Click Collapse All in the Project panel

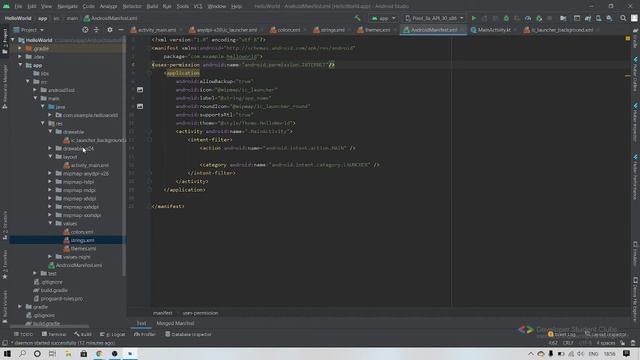tap(96, 30)
